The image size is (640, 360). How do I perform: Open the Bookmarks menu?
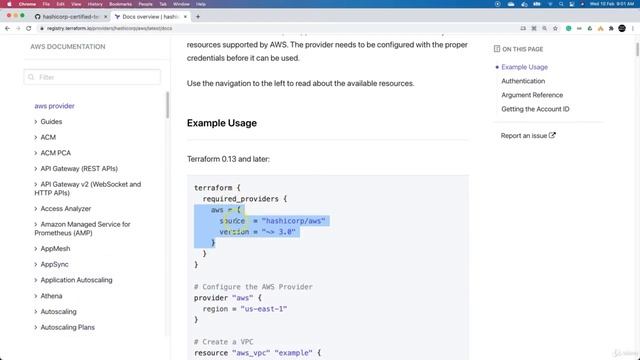pyautogui.click(x=120, y=4)
